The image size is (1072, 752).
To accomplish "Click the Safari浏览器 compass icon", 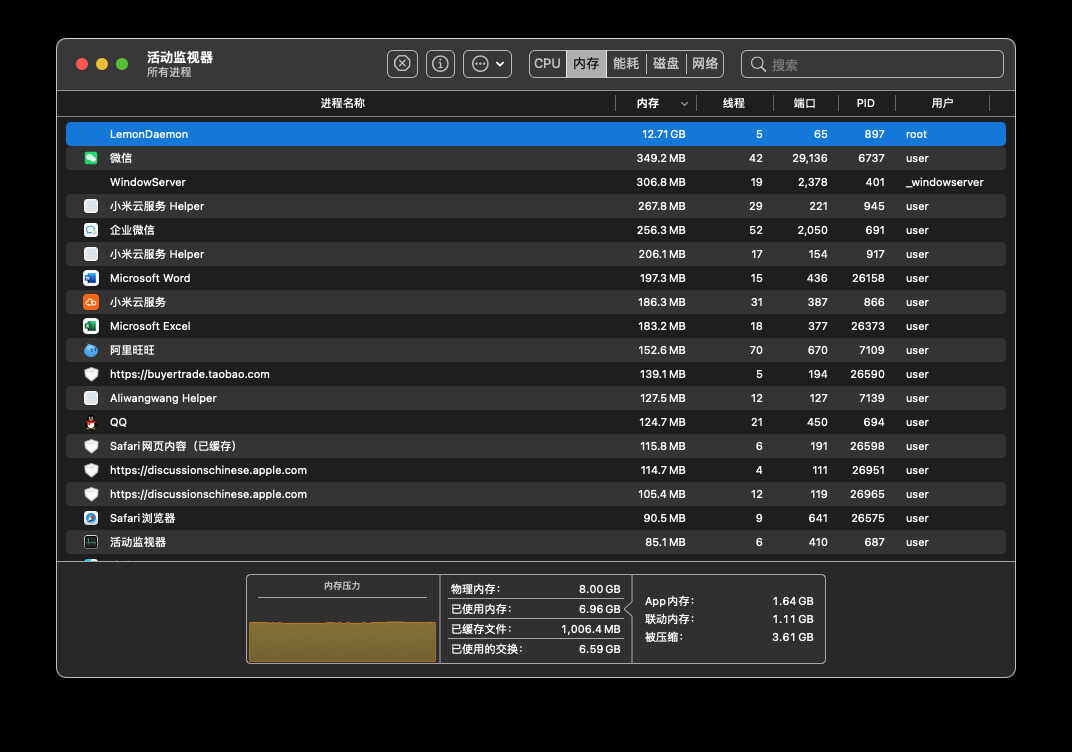I will point(91,518).
